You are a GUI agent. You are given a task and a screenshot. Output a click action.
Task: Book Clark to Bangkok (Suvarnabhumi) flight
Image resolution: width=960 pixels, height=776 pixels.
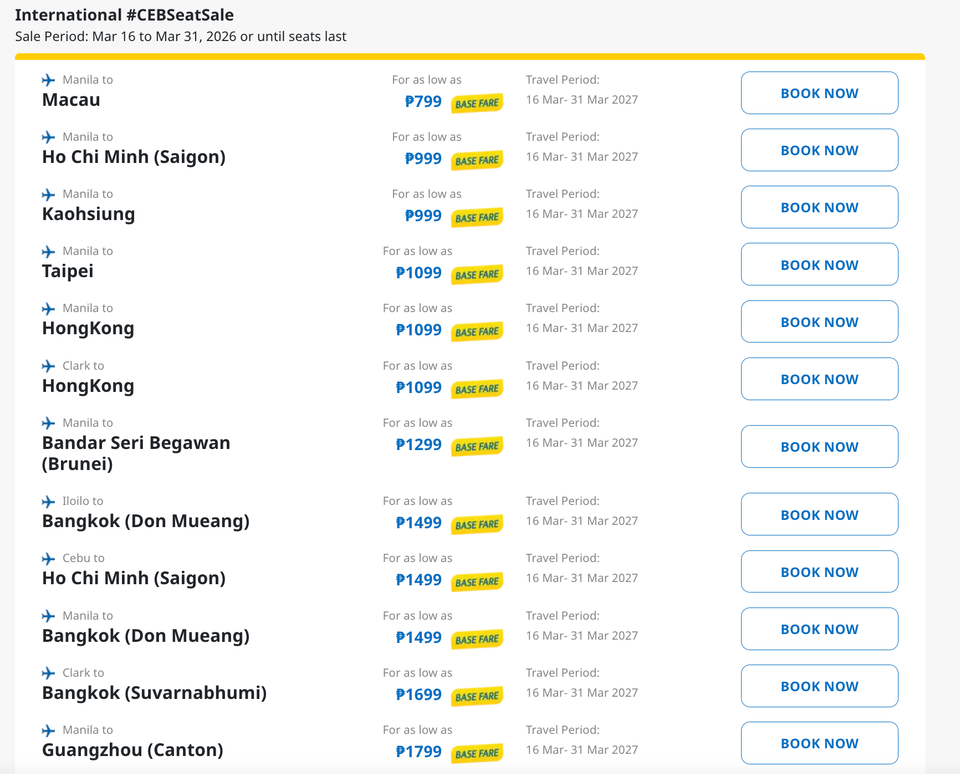point(819,686)
